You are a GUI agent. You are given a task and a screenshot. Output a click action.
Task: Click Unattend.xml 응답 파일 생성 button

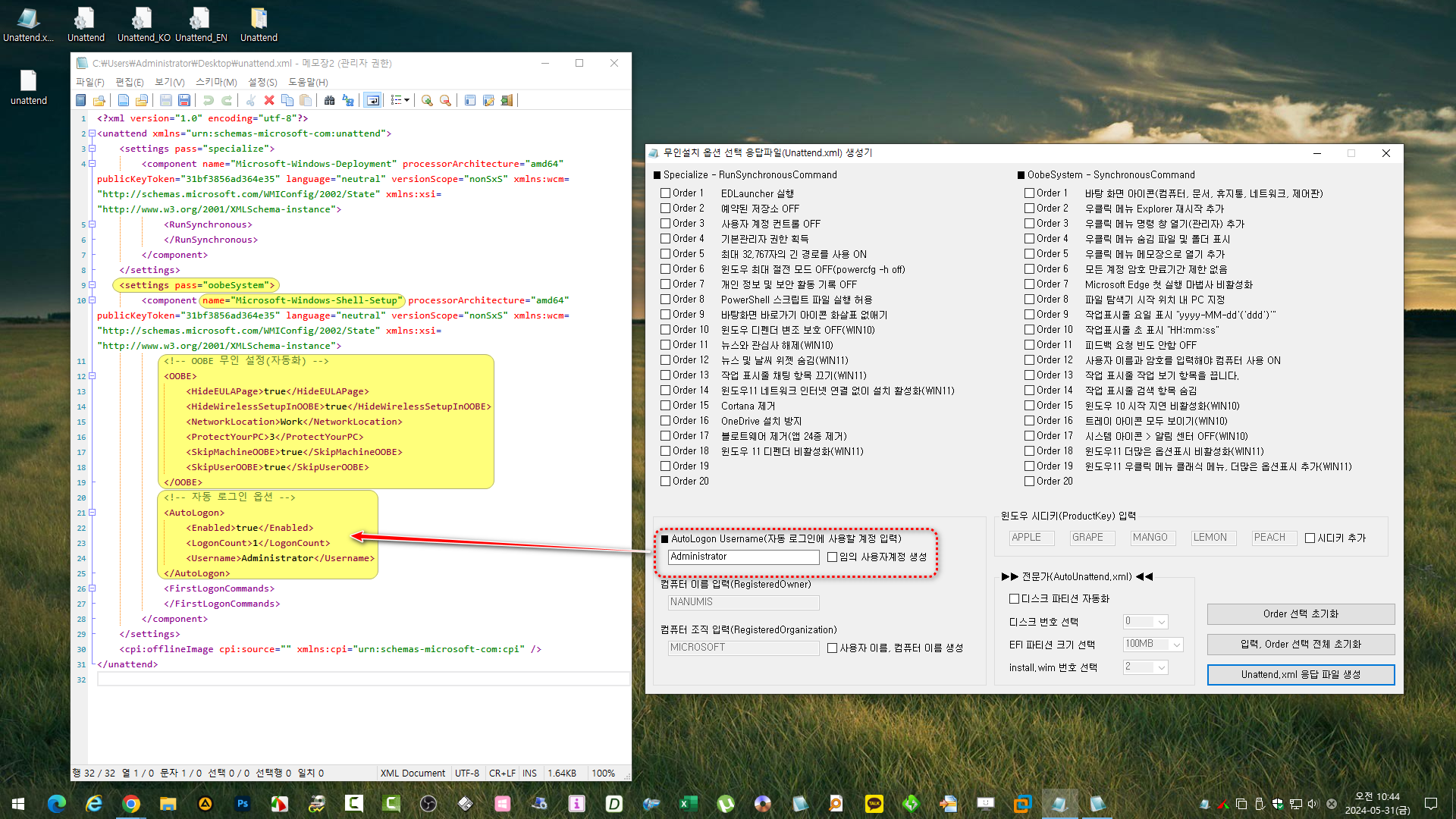pos(1301,674)
